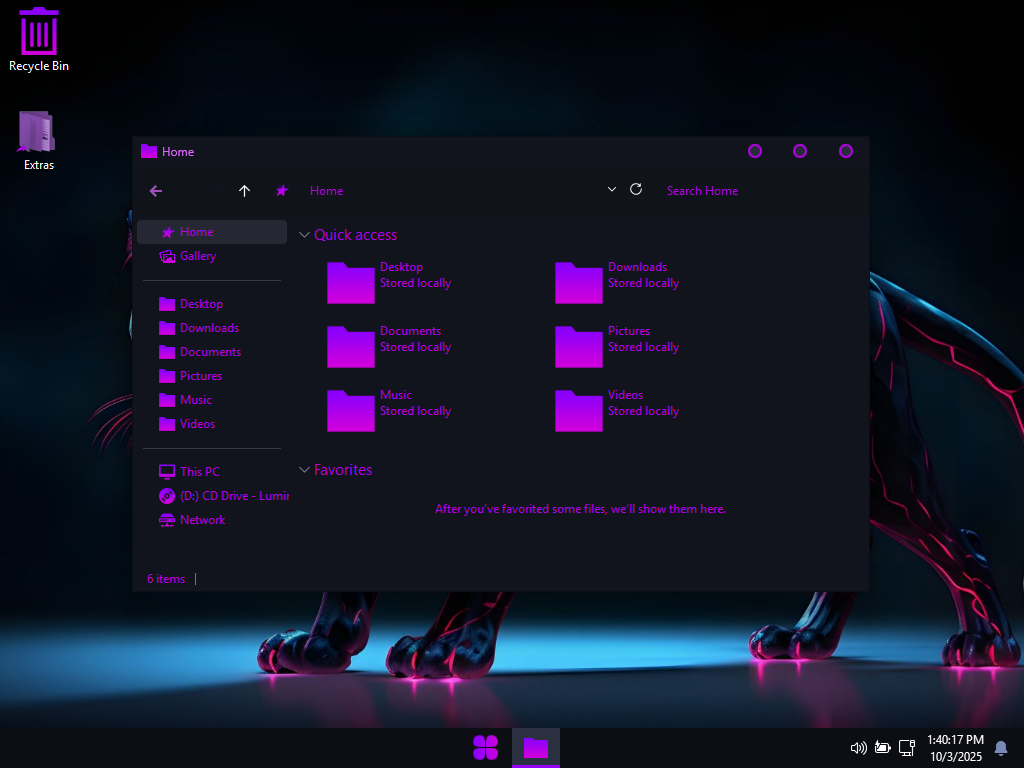Screen dimensions: 1024x768
Task: Collapse the Quick access section
Action: (304, 235)
